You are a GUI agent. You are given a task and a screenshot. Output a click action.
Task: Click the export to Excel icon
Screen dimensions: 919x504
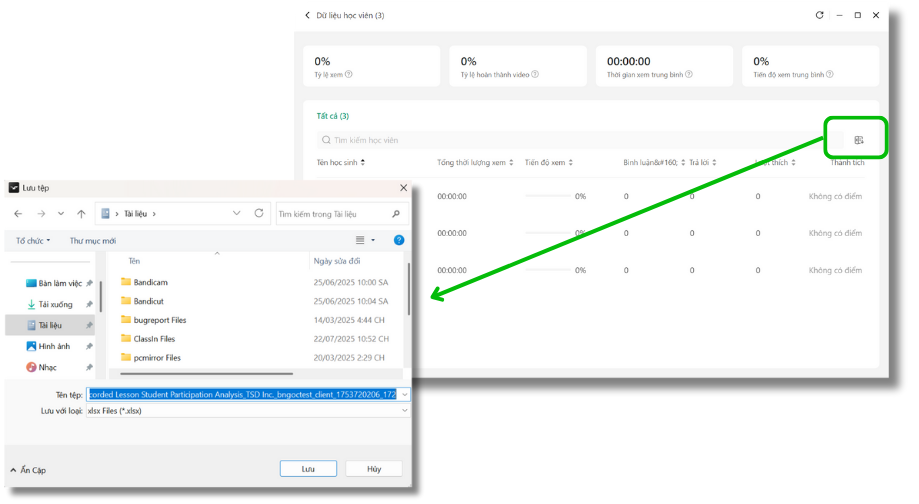(x=858, y=140)
